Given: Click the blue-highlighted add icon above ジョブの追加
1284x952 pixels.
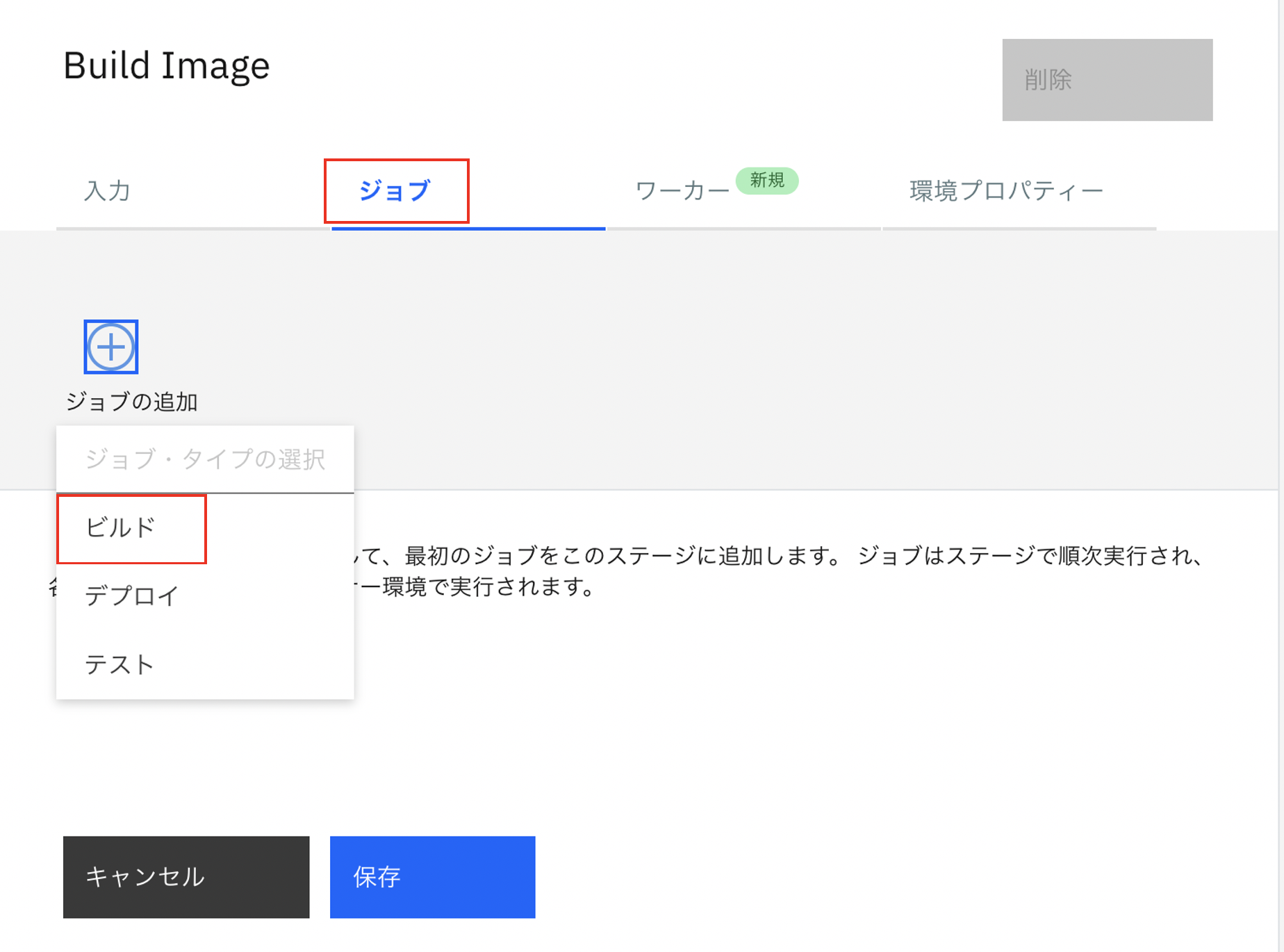Looking at the screenshot, I should (x=110, y=347).
